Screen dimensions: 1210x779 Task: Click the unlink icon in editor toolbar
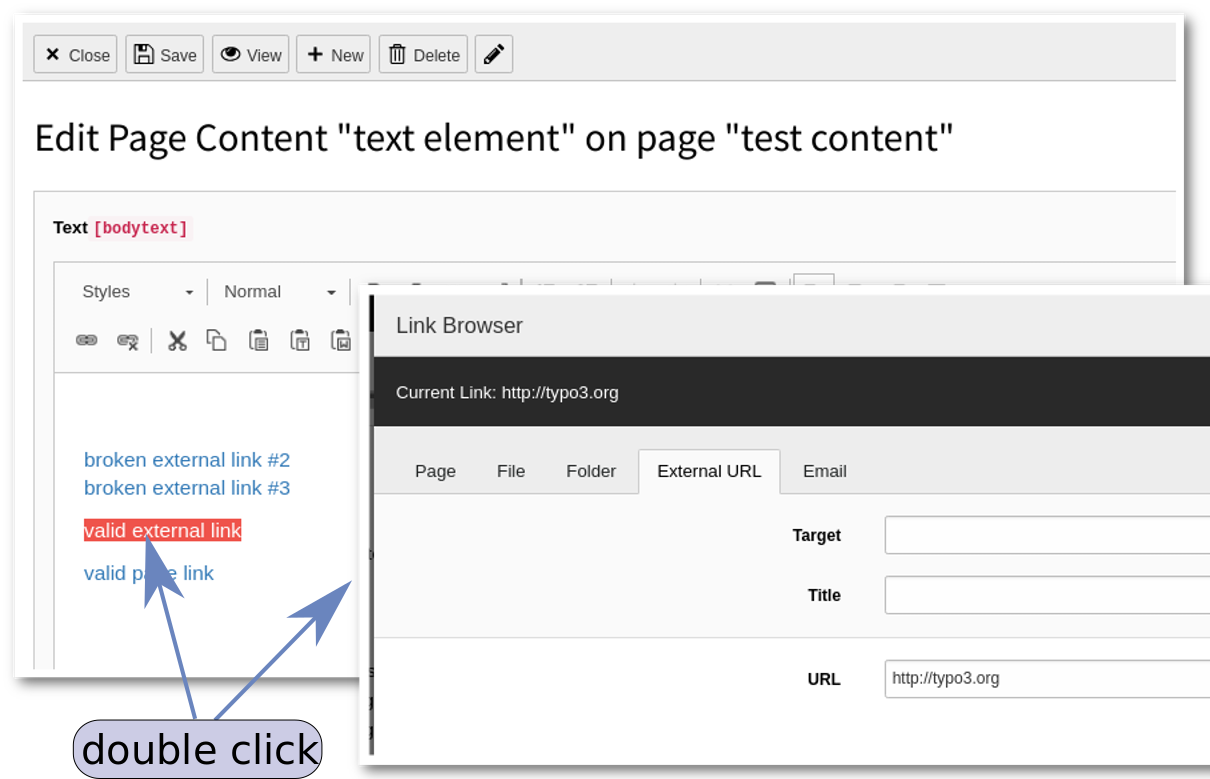(x=127, y=341)
